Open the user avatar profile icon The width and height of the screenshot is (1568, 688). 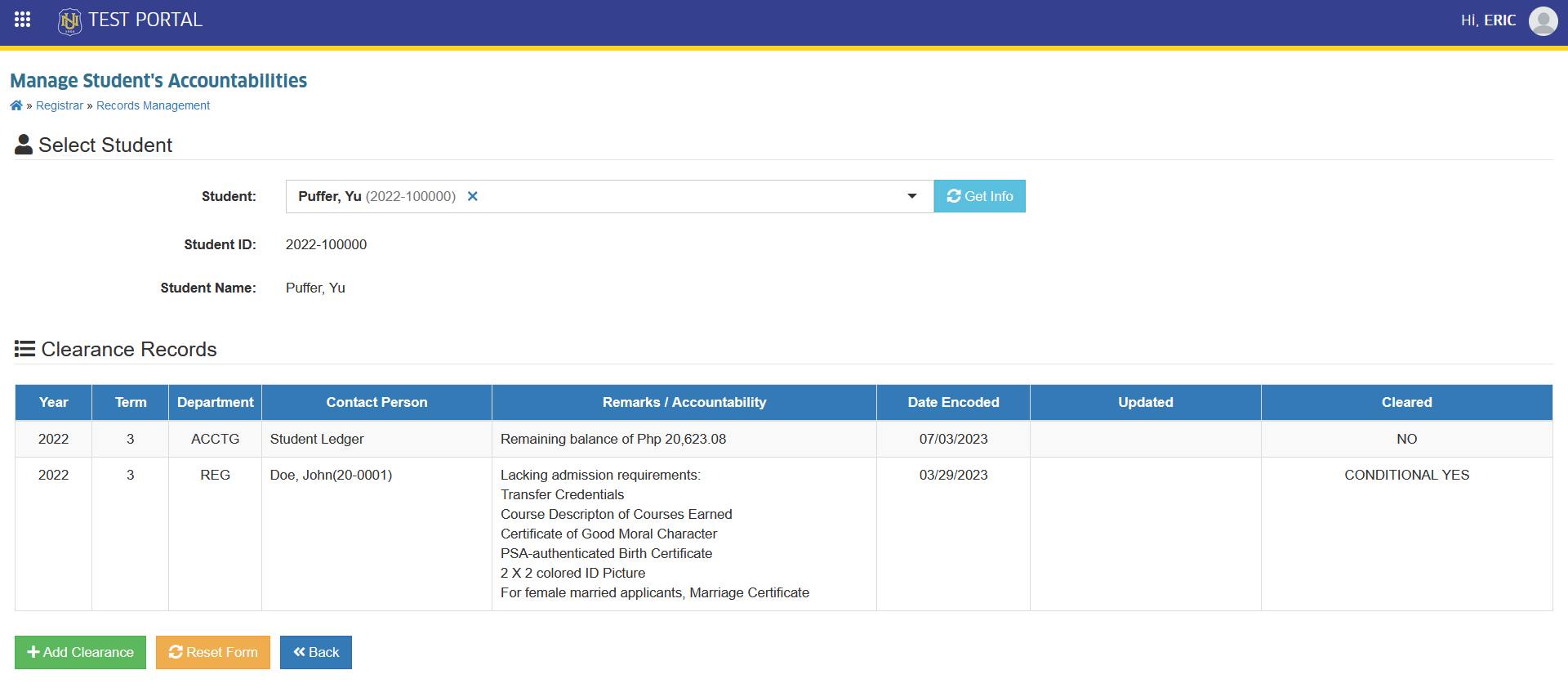click(1543, 20)
